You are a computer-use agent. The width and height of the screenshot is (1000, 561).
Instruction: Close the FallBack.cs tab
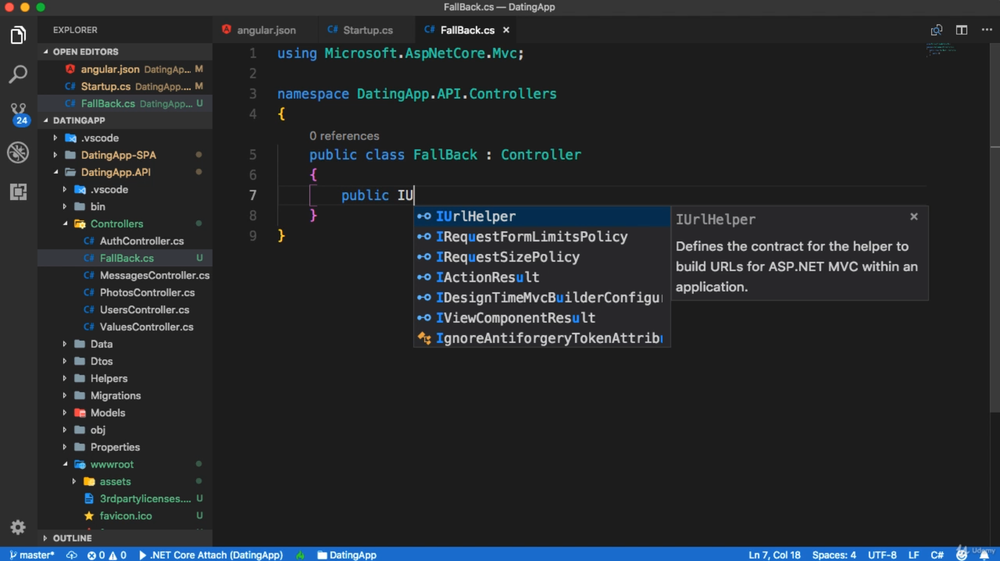pyautogui.click(x=506, y=30)
